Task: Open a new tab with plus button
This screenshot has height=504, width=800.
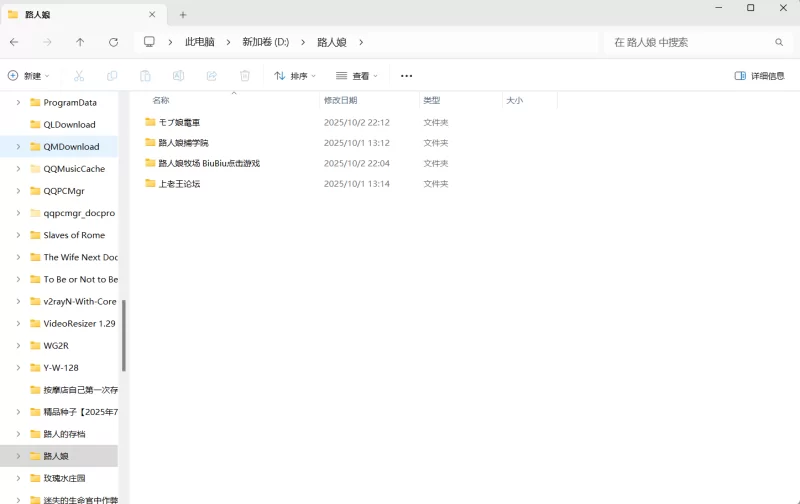Action: [183, 15]
